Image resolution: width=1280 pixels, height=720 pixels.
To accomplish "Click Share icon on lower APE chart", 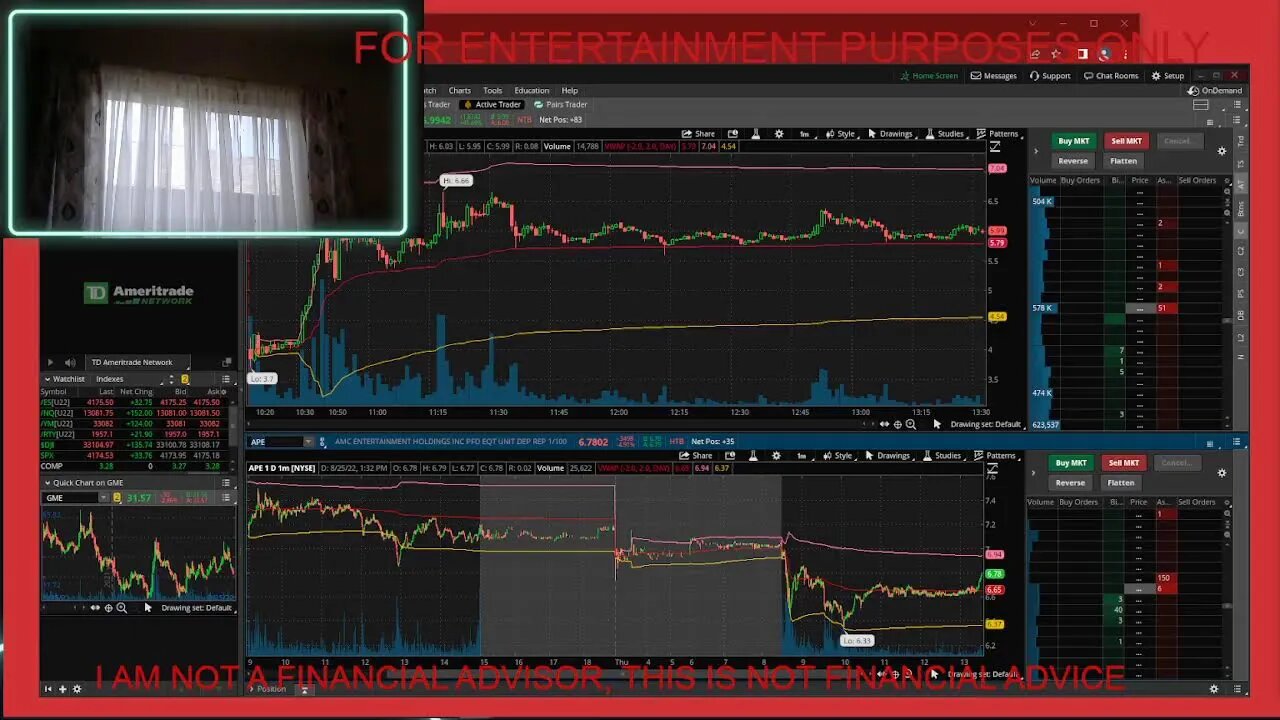I will pos(696,455).
